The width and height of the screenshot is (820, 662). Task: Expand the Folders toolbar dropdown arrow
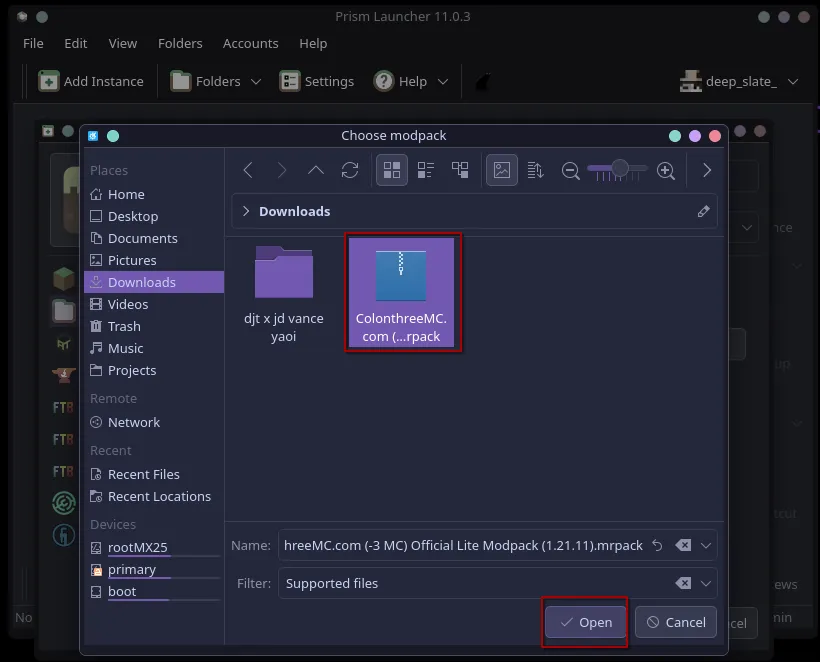[x=256, y=82]
